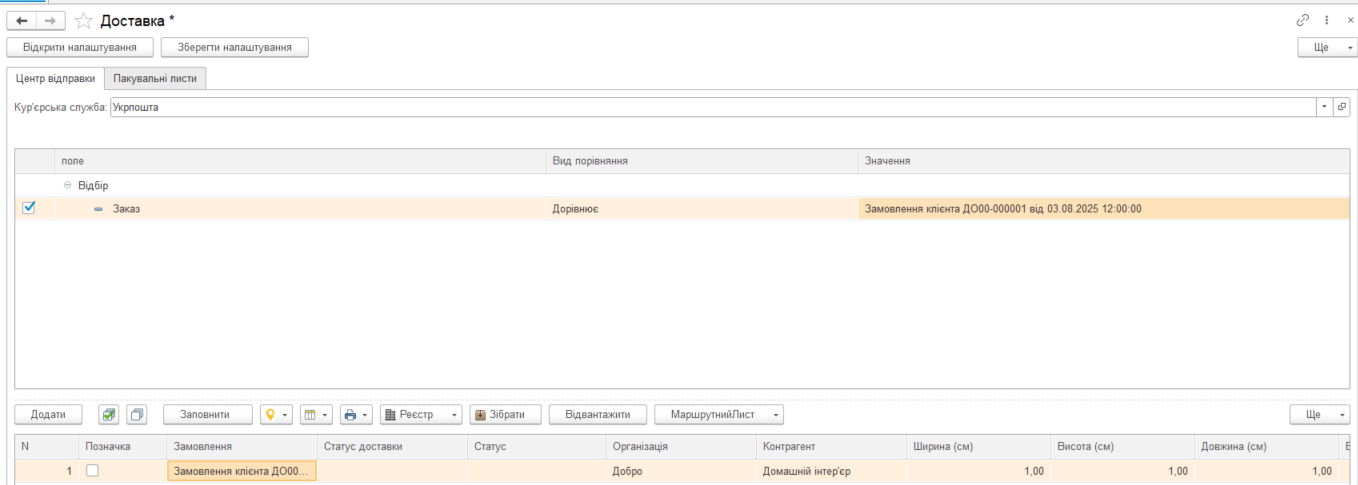Screen dimensions: 1358x485
Task: Uncheck all rows icon button
Action: [137, 414]
